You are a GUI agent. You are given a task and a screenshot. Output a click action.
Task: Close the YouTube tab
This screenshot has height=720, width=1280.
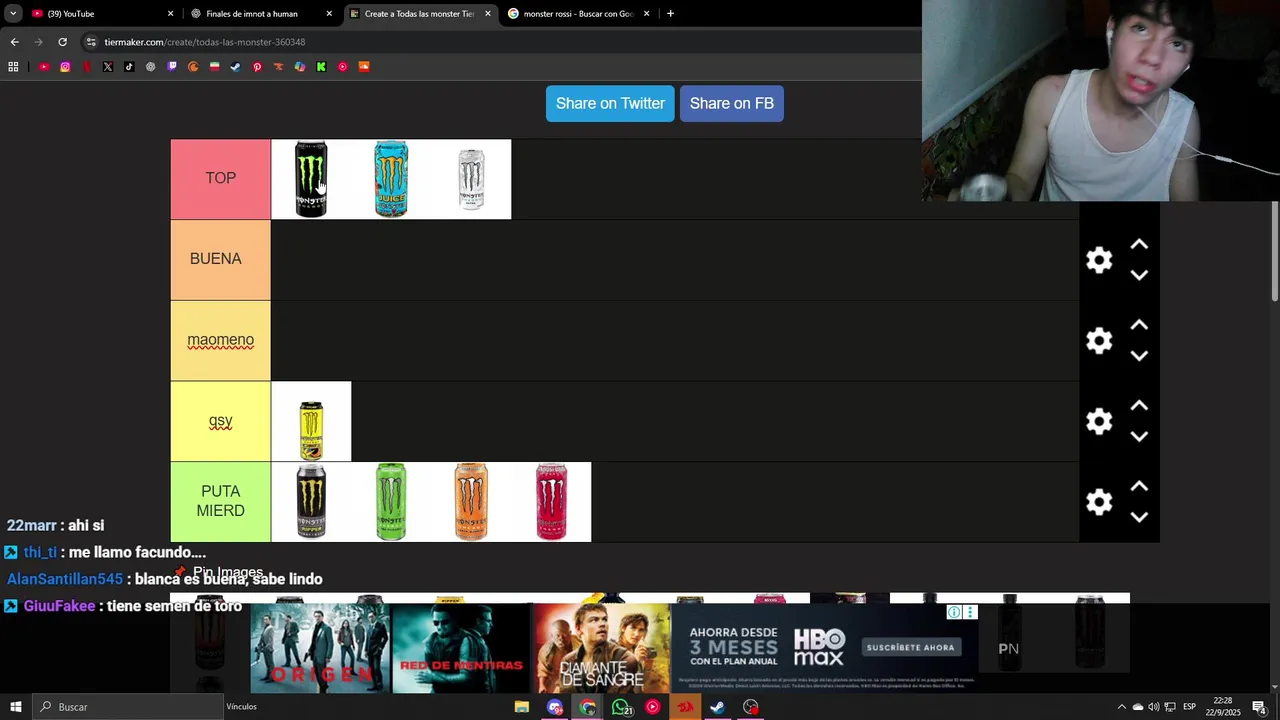pos(170,14)
